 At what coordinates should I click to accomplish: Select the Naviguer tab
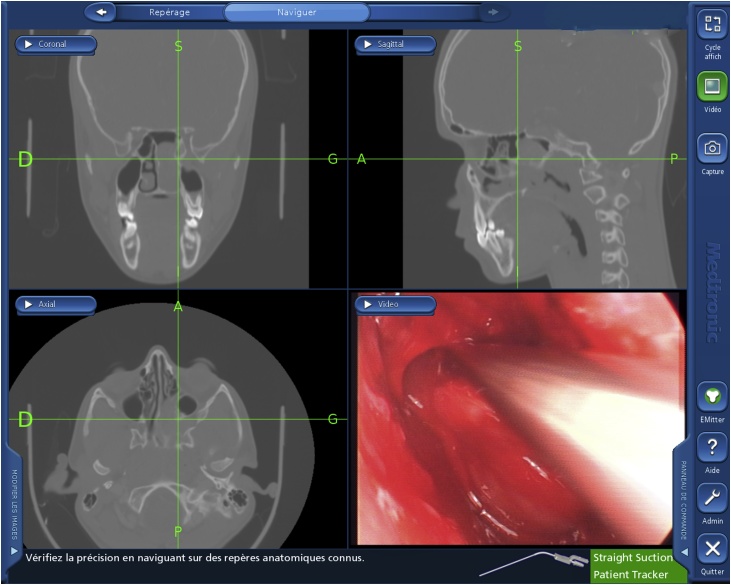[296, 12]
